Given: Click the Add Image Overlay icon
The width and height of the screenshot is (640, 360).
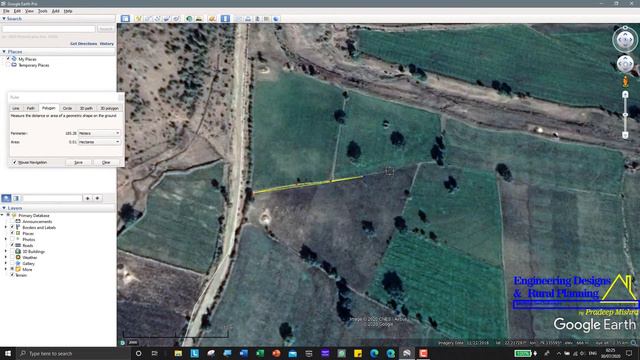Looking at the screenshot, I should point(167,19).
